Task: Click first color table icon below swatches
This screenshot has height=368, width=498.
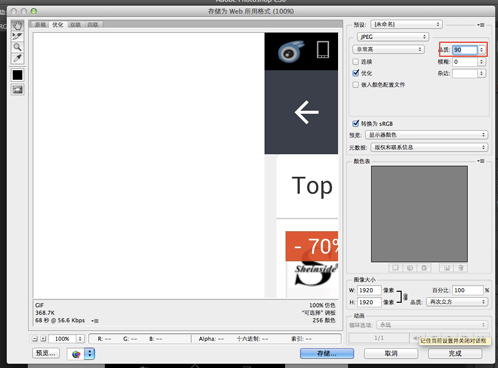Action: tap(395, 268)
